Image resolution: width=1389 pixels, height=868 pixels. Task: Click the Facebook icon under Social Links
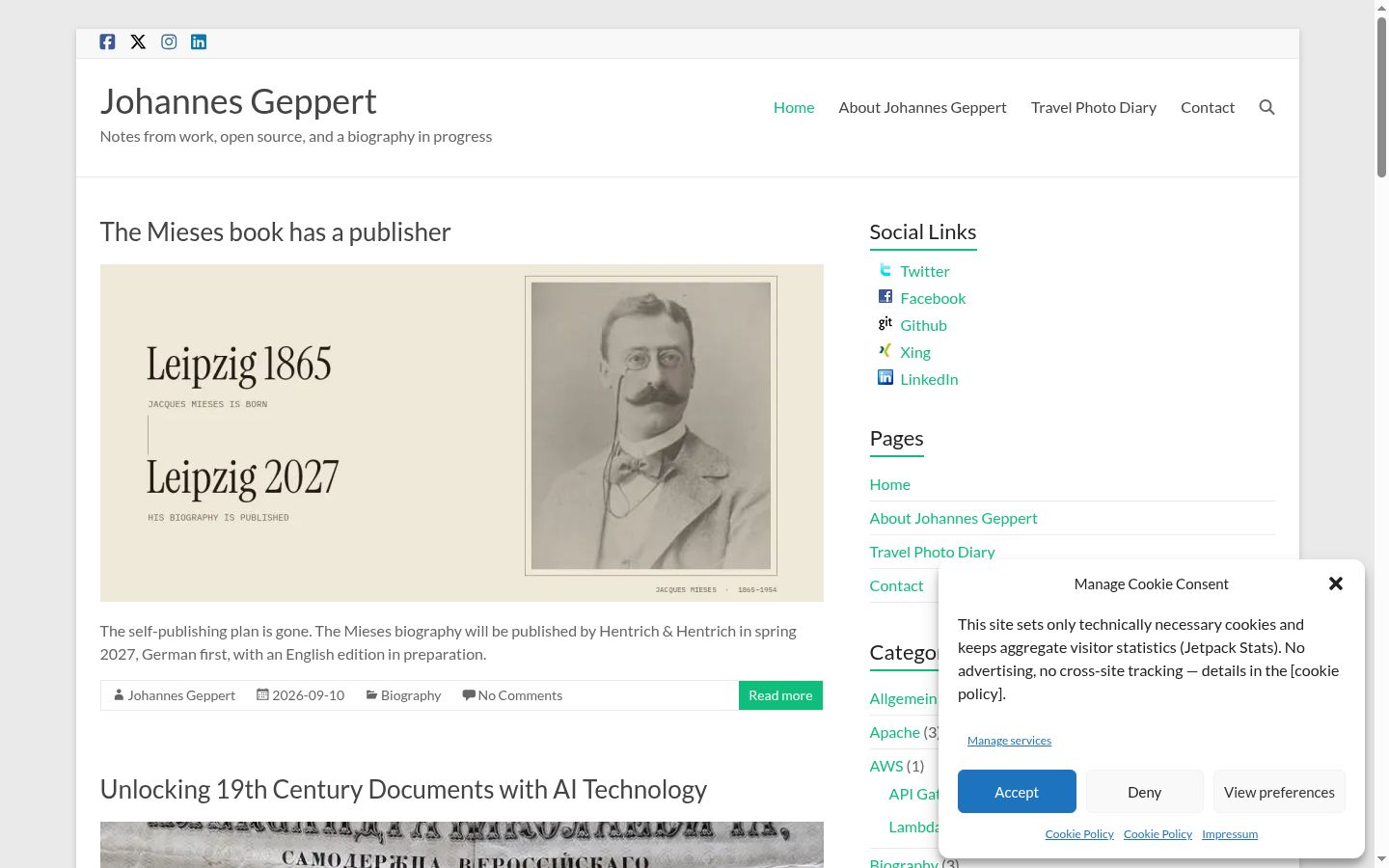point(885,297)
